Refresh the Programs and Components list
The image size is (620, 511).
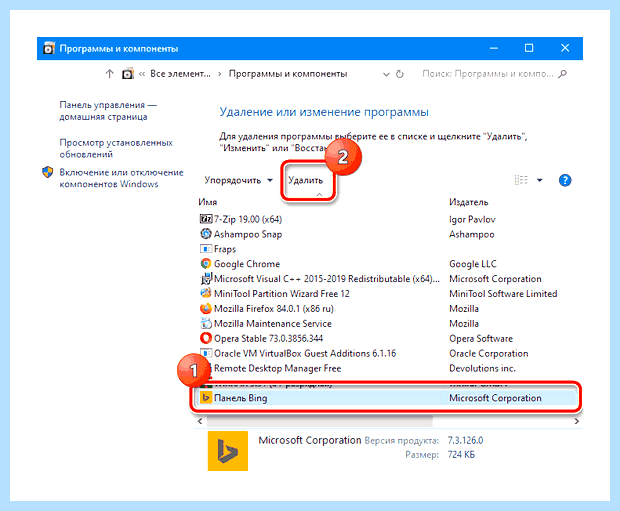[x=400, y=74]
